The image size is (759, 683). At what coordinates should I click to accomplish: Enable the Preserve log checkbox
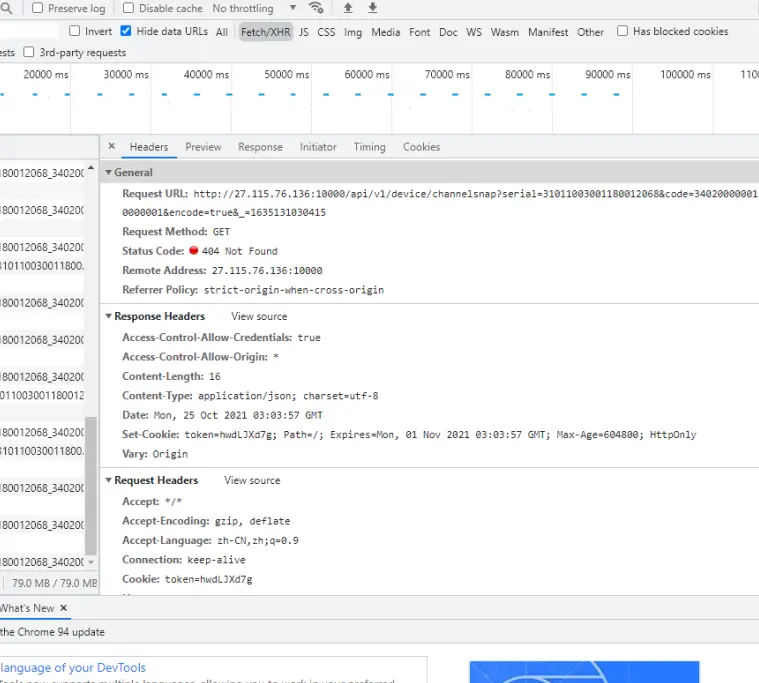tap(38, 8)
